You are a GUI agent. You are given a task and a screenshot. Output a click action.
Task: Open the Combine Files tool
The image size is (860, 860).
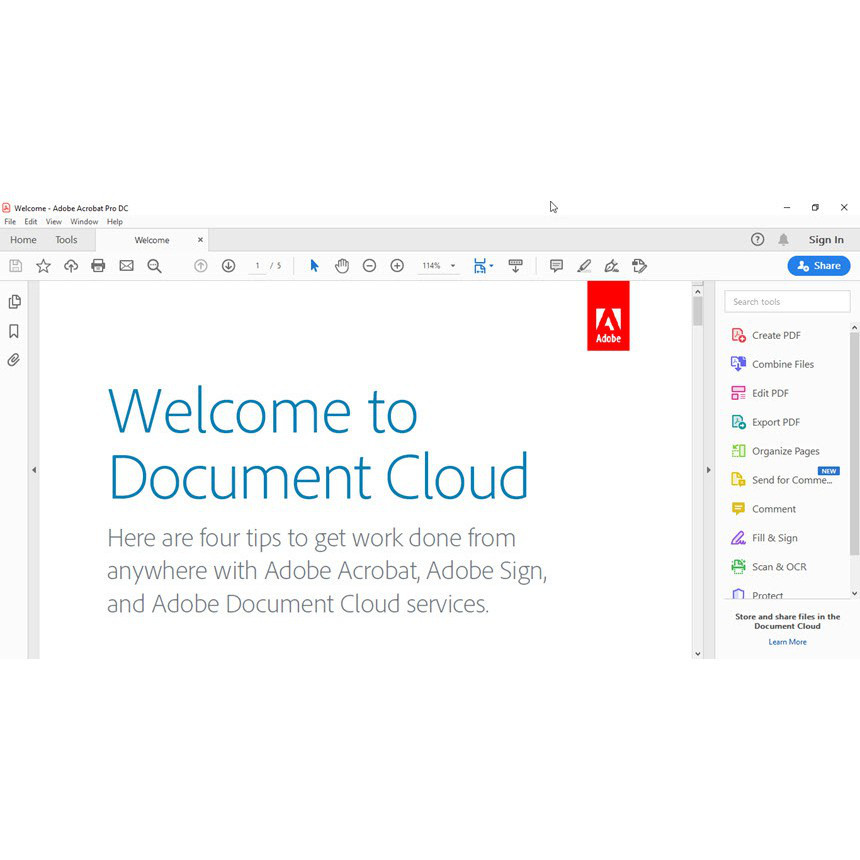click(772, 364)
